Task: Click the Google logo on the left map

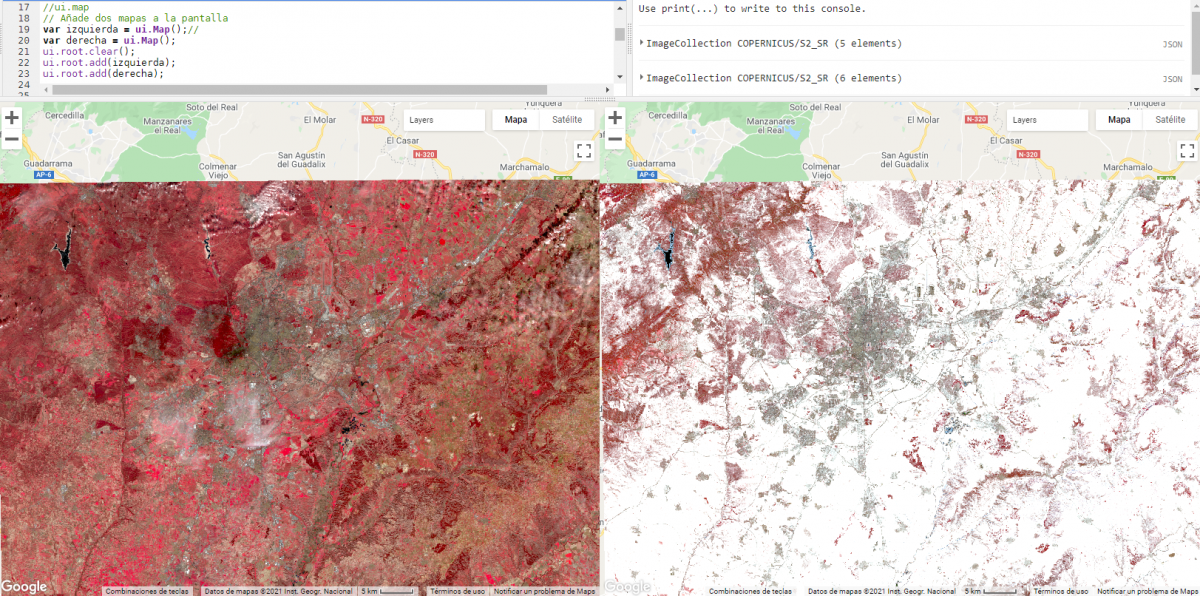Action: point(25,586)
